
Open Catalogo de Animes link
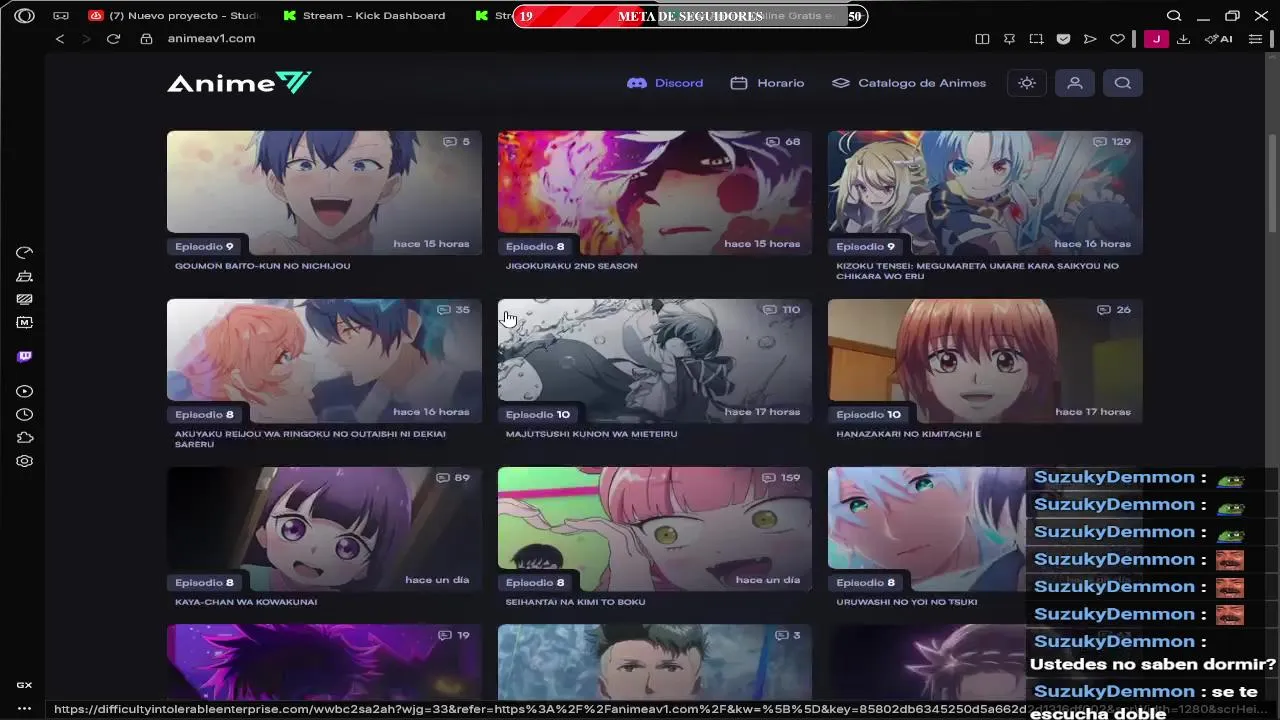(x=909, y=83)
